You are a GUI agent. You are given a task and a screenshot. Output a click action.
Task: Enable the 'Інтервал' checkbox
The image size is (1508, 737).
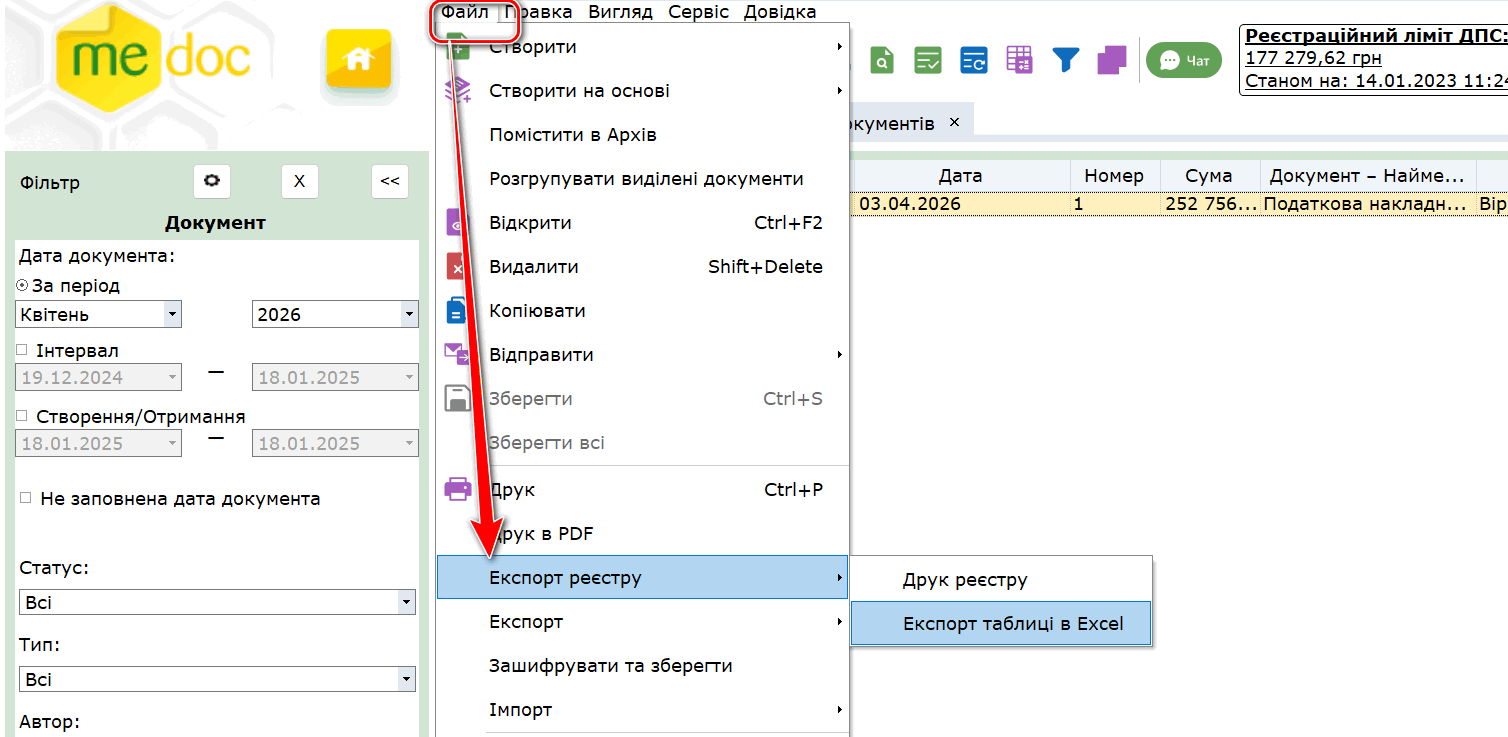pos(23,351)
